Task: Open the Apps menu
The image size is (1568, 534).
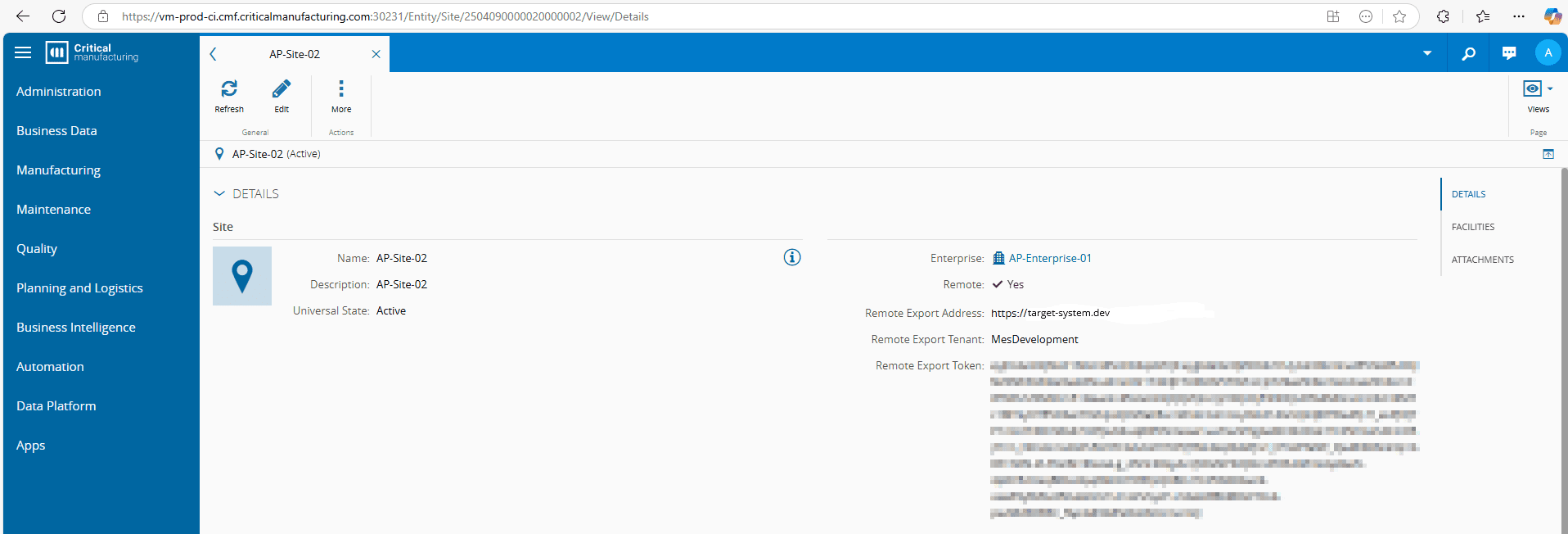Action: 30,446
